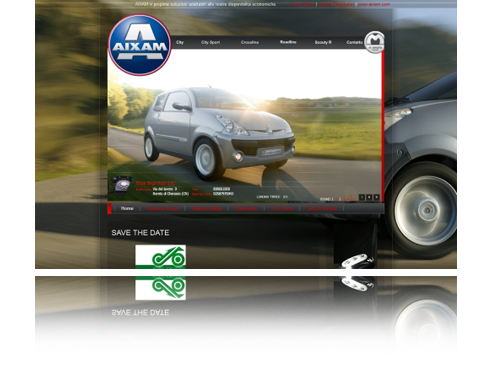Click the first slideshow control button
Image resolution: width=487 pixels, height=376 pixels.
coord(362,197)
